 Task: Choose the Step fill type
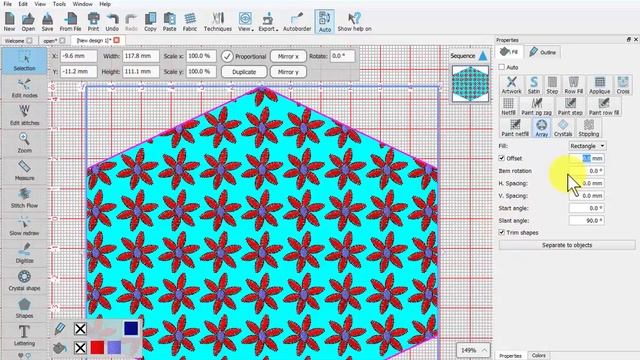552,85
